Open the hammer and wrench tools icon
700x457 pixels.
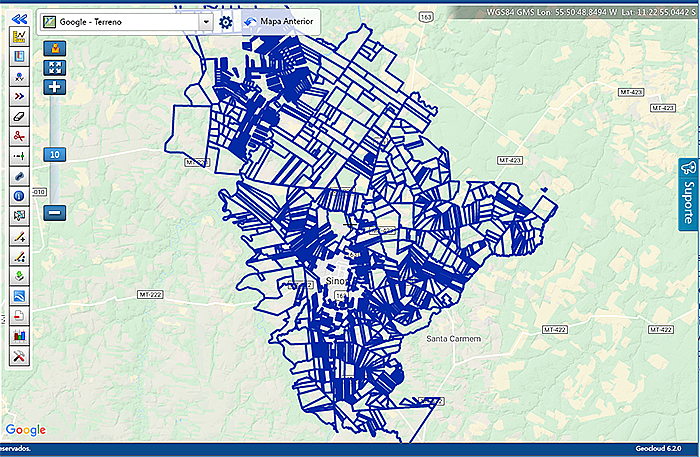(x=19, y=356)
